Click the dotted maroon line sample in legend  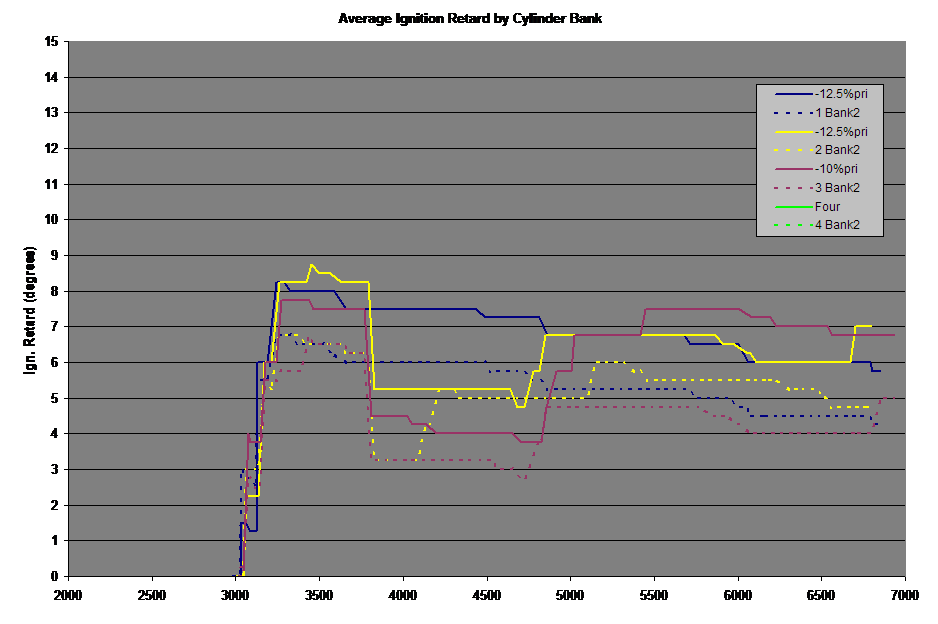[793, 188]
